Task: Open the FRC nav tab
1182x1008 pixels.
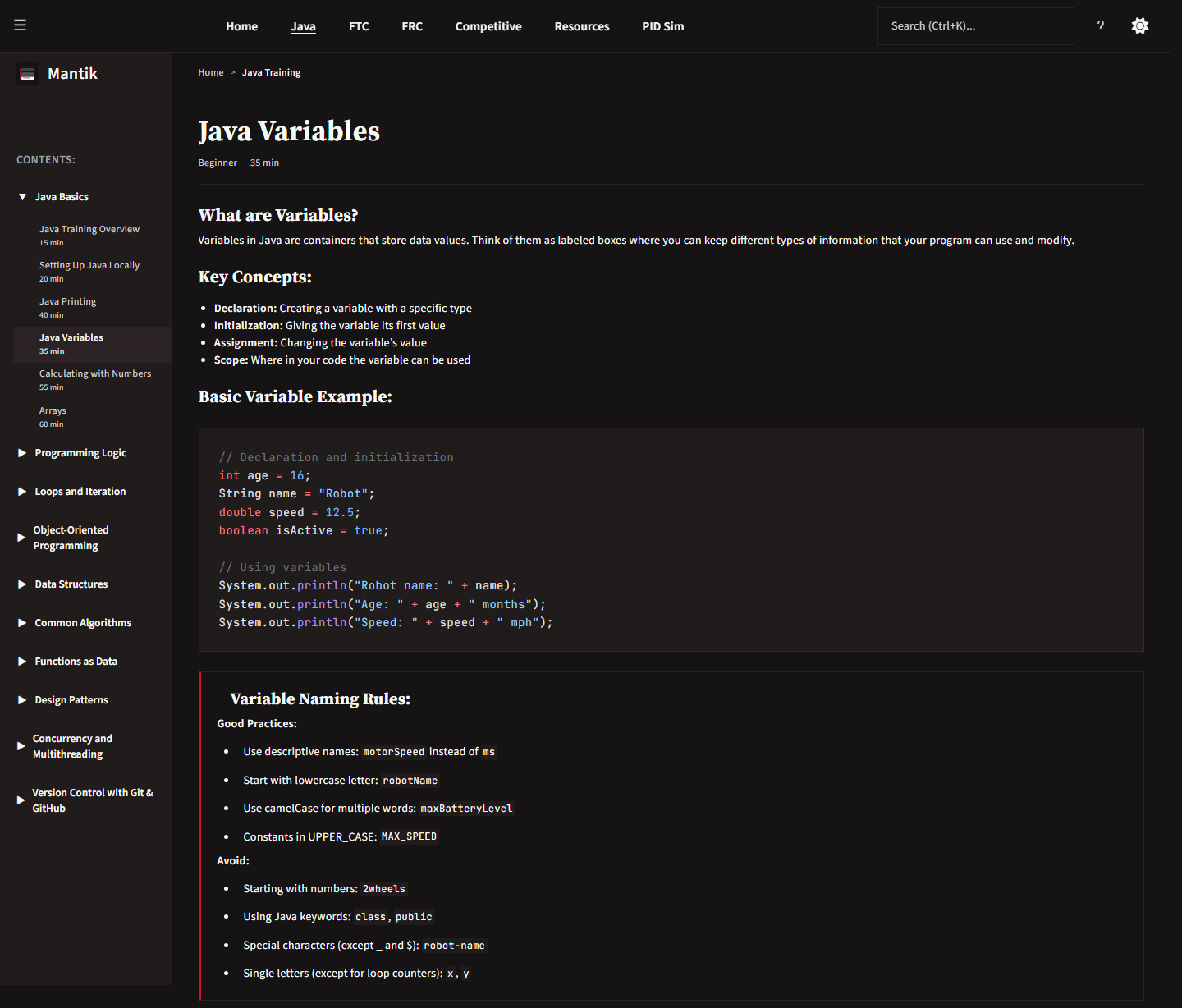Action: coord(412,26)
